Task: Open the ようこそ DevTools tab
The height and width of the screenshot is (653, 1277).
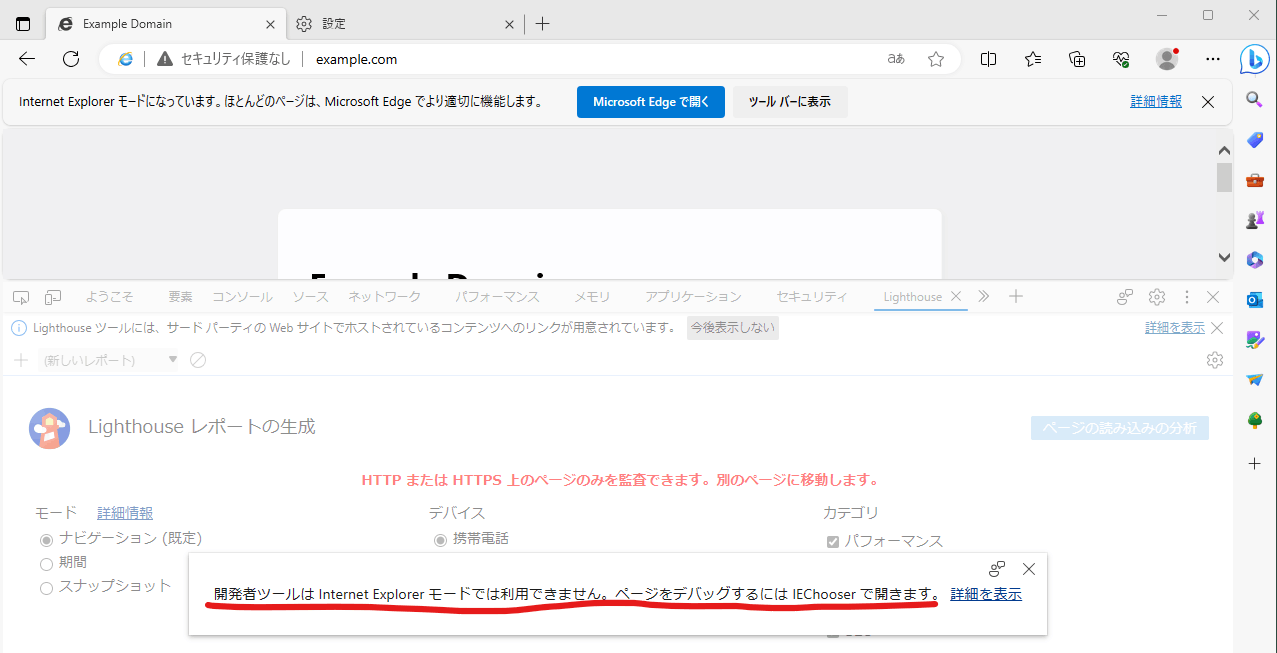Action: click(109, 297)
